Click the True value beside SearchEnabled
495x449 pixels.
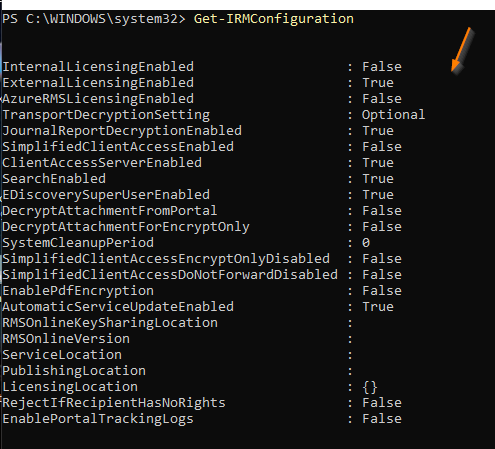click(378, 179)
